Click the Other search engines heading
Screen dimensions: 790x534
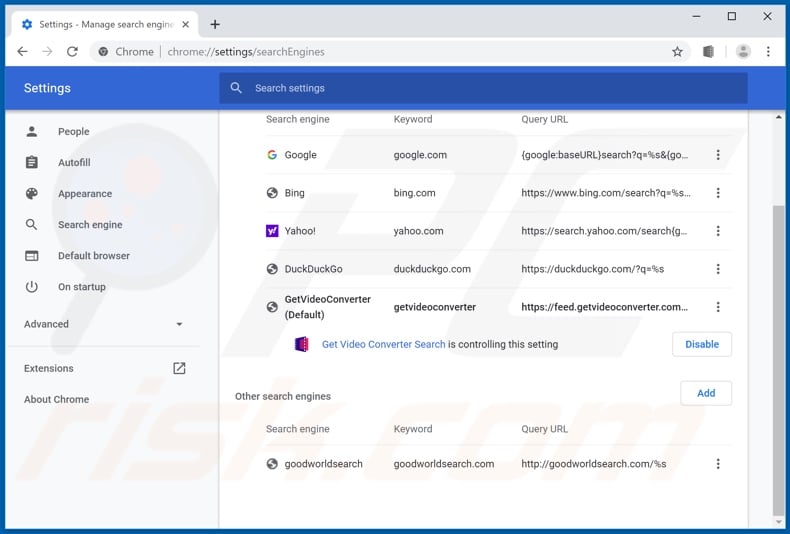click(x=283, y=396)
